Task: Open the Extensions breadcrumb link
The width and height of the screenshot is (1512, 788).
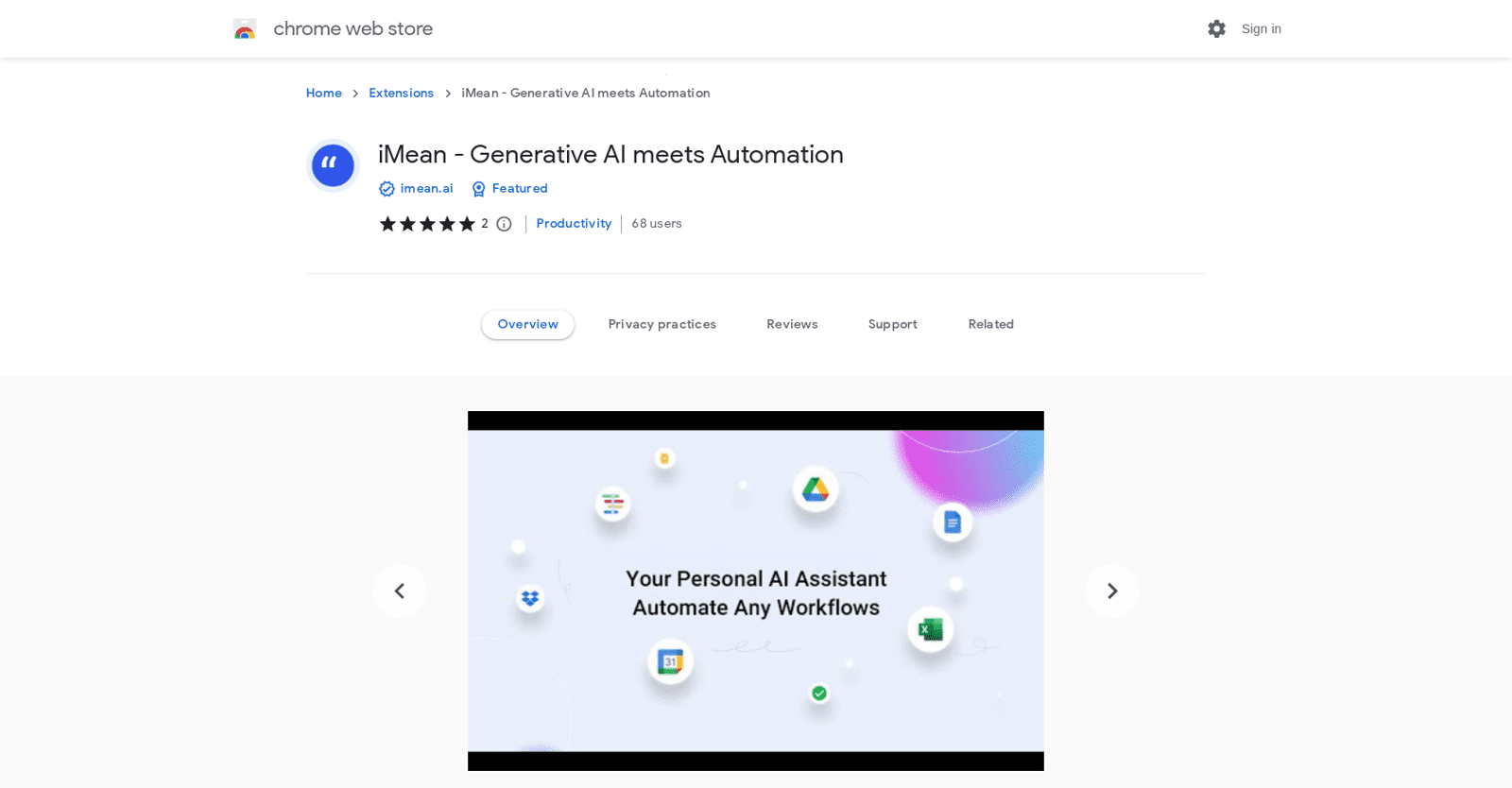Action: 401,93
